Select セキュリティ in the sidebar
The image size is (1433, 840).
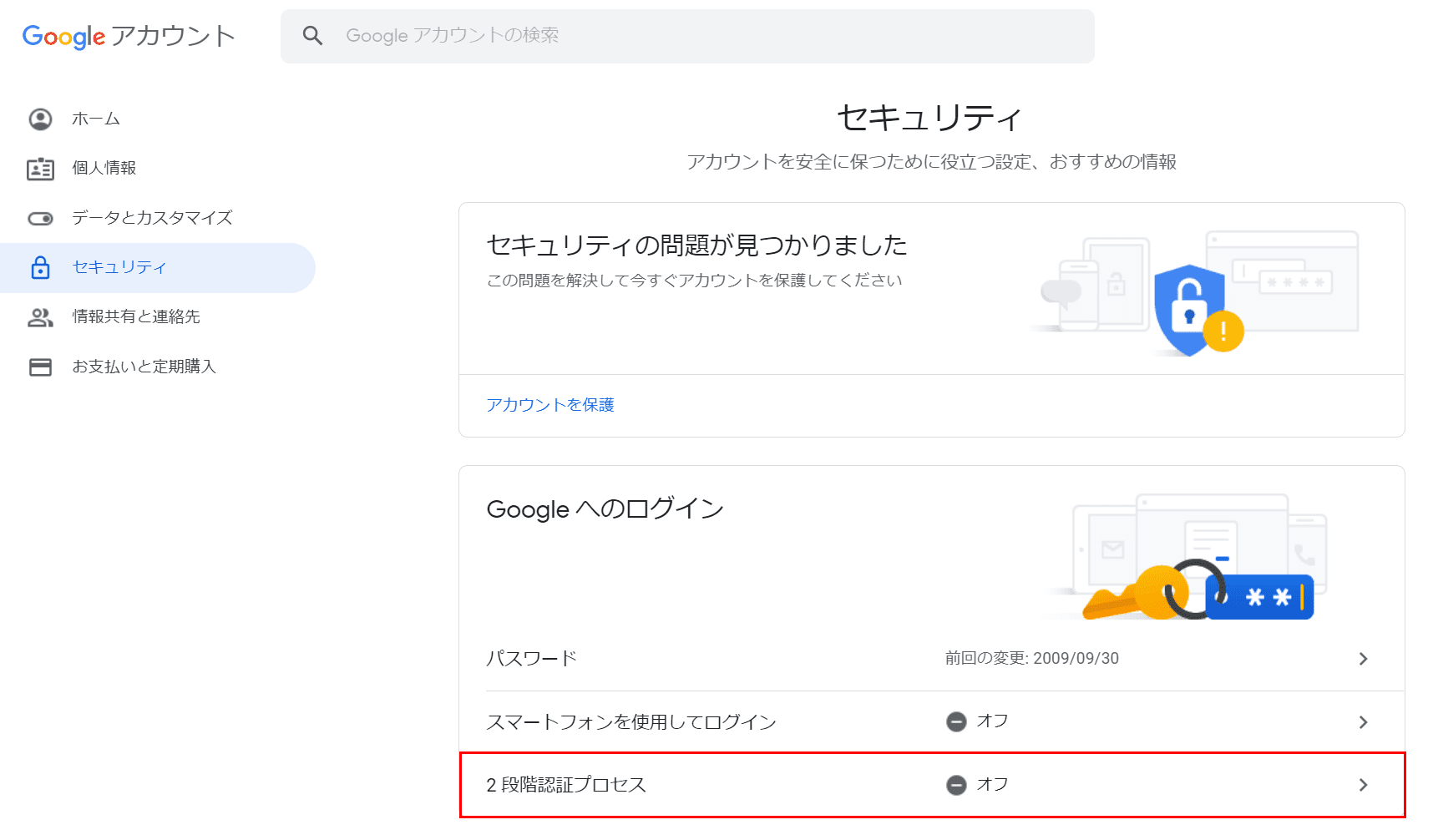click(x=158, y=267)
